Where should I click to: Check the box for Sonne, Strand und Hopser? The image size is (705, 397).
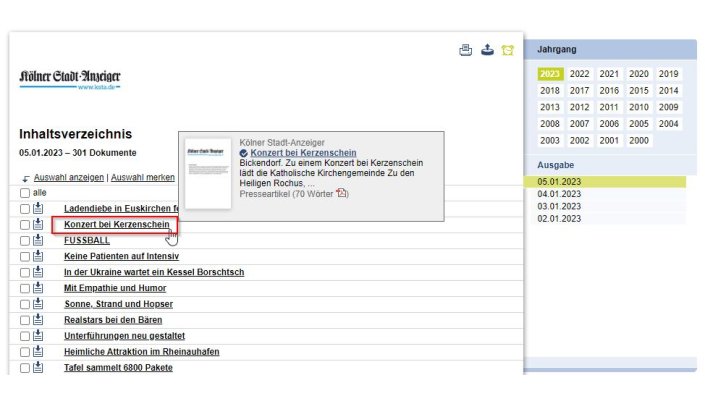click(25, 304)
